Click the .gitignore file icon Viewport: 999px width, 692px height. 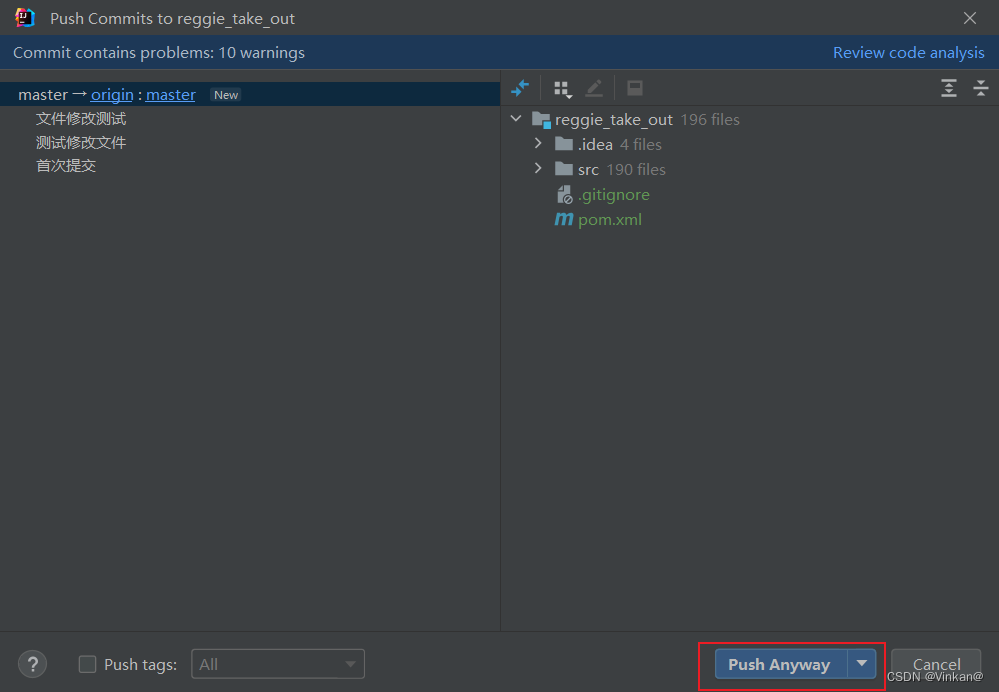coord(565,194)
